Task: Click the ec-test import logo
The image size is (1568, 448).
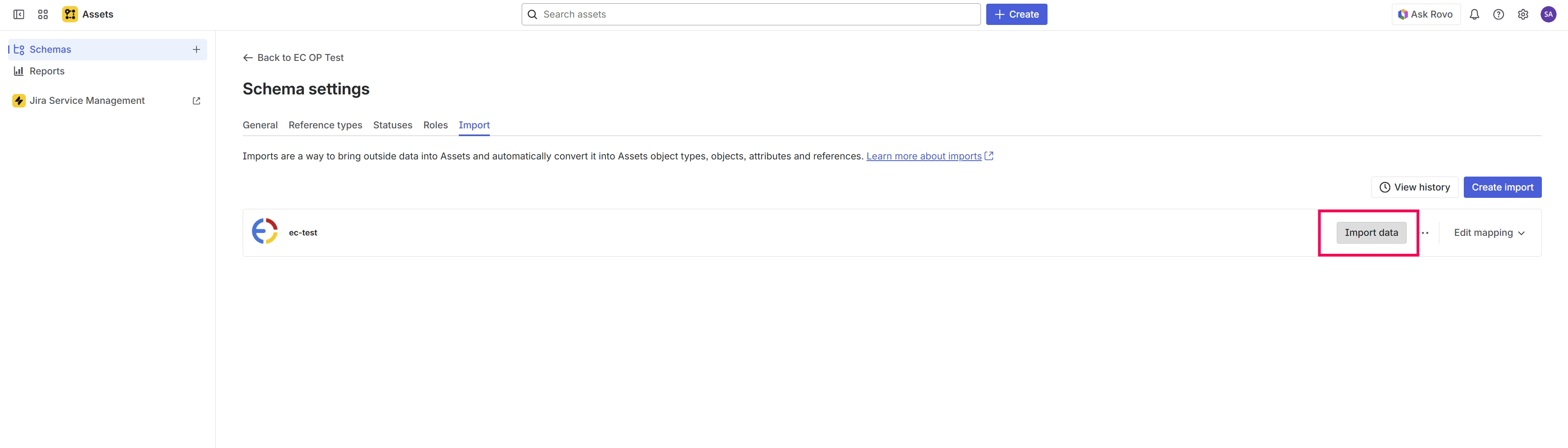Action: [265, 231]
